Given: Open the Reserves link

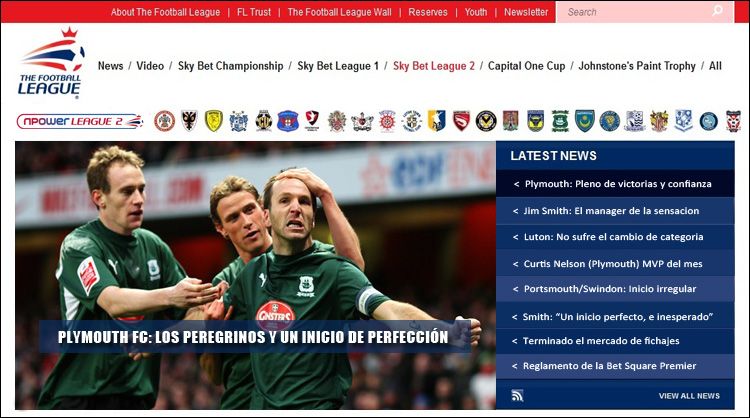Looking at the screenshot, I should [x=428, y=12].
